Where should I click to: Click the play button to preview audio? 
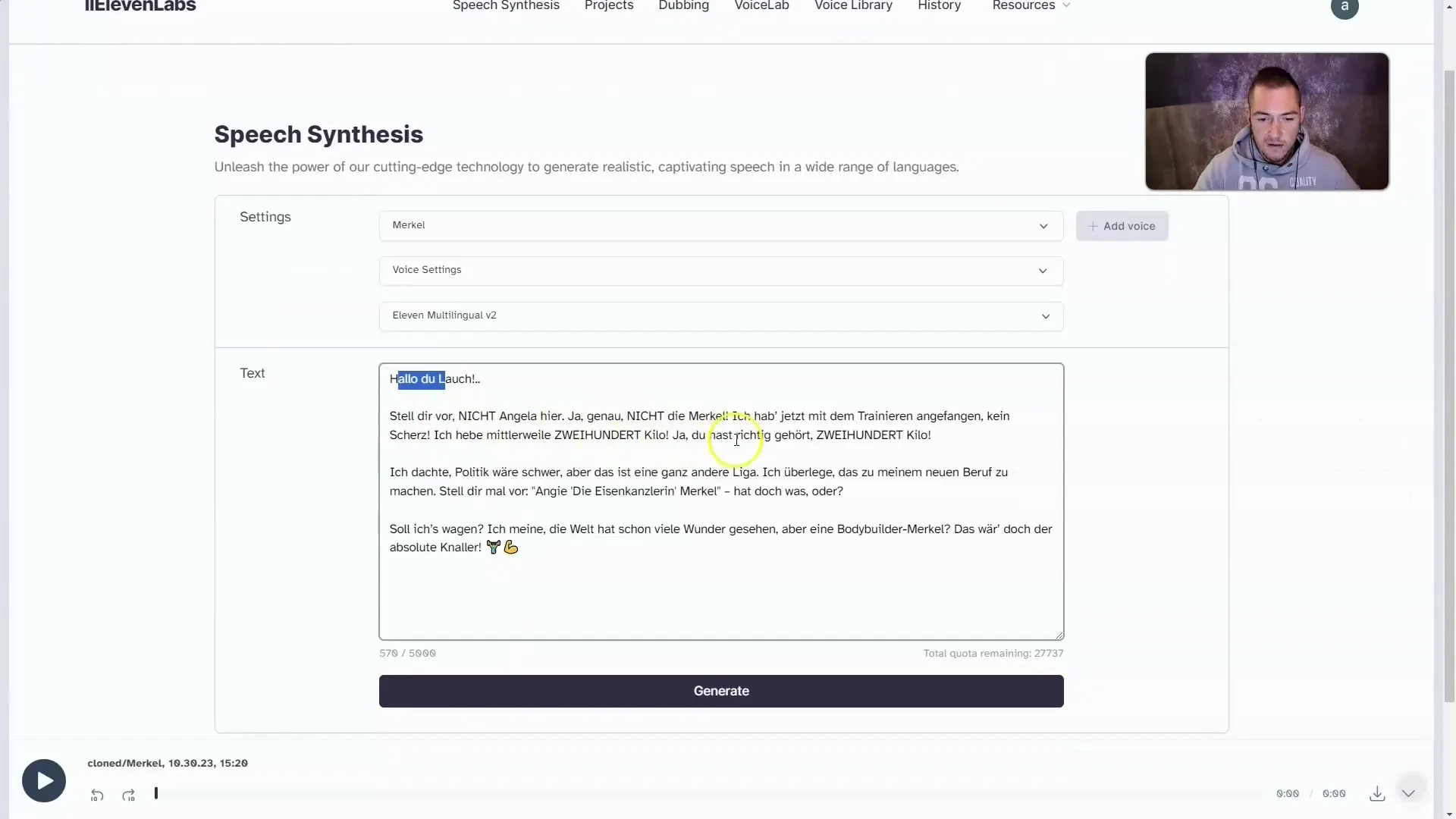pos(44,780)
